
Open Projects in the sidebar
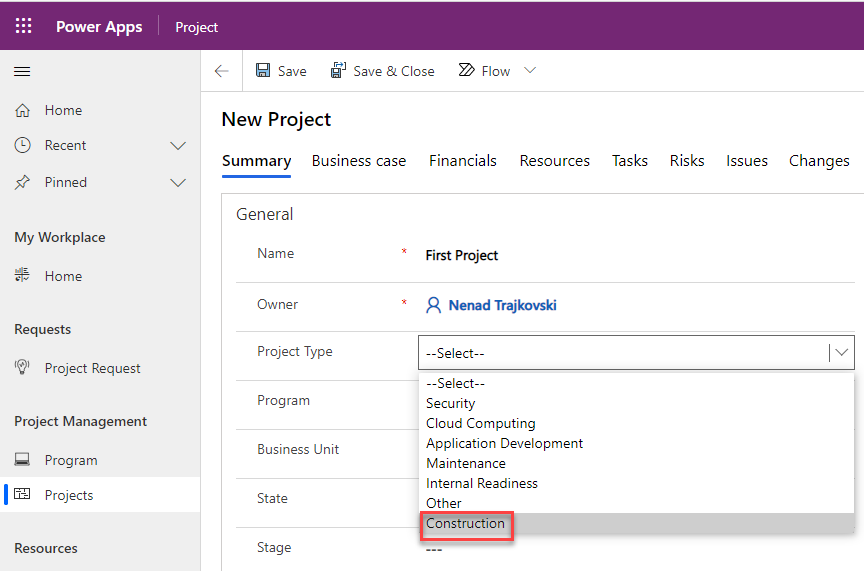click(68, 495)
